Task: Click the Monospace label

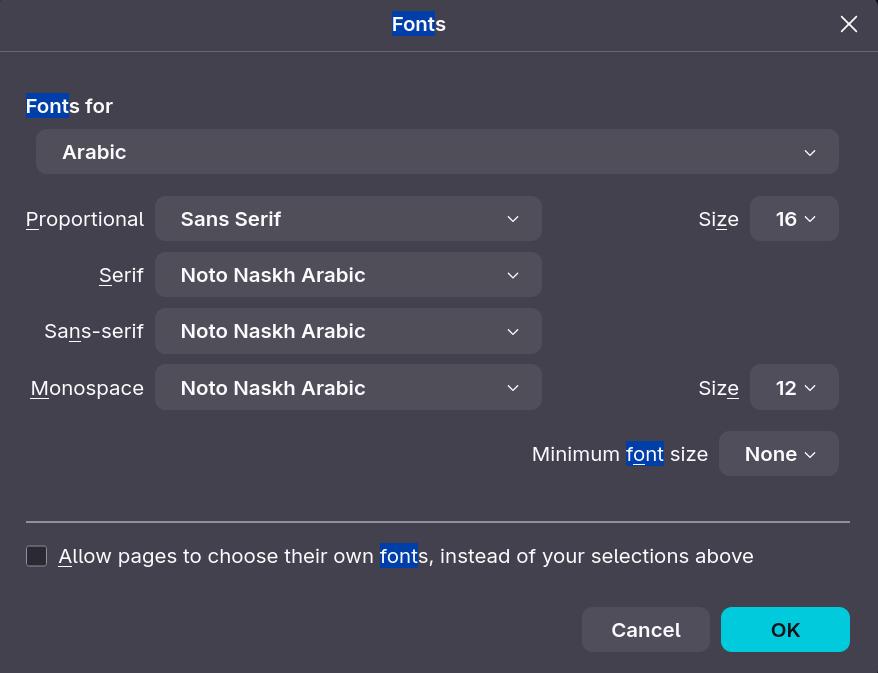Action: tap(87, 388)
